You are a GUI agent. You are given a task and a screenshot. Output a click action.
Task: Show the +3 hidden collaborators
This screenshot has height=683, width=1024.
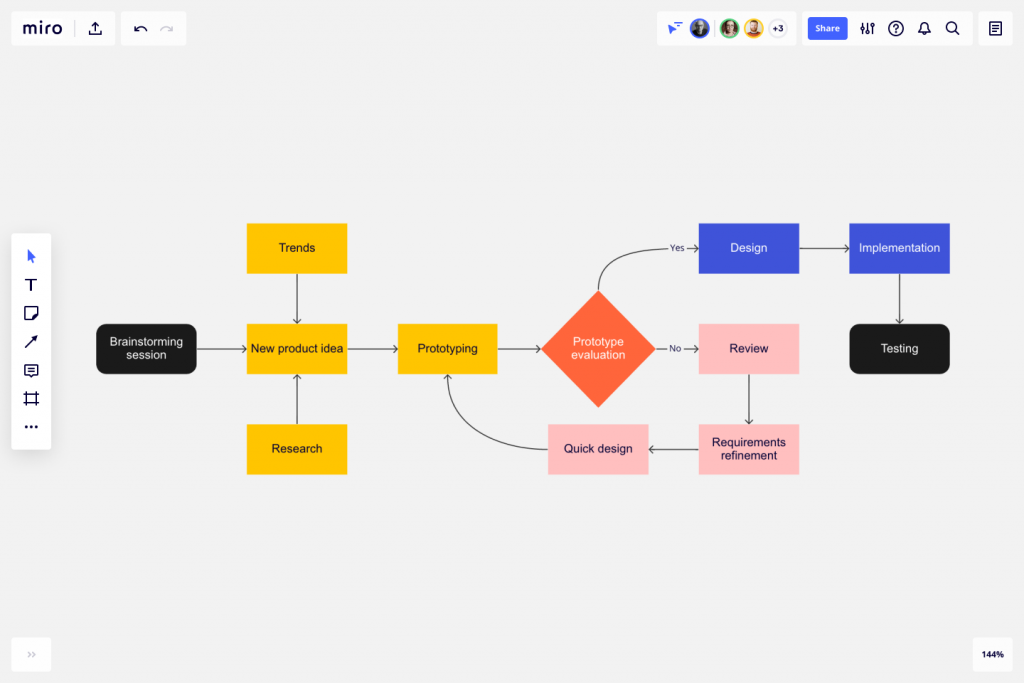[x=777, y=28]
